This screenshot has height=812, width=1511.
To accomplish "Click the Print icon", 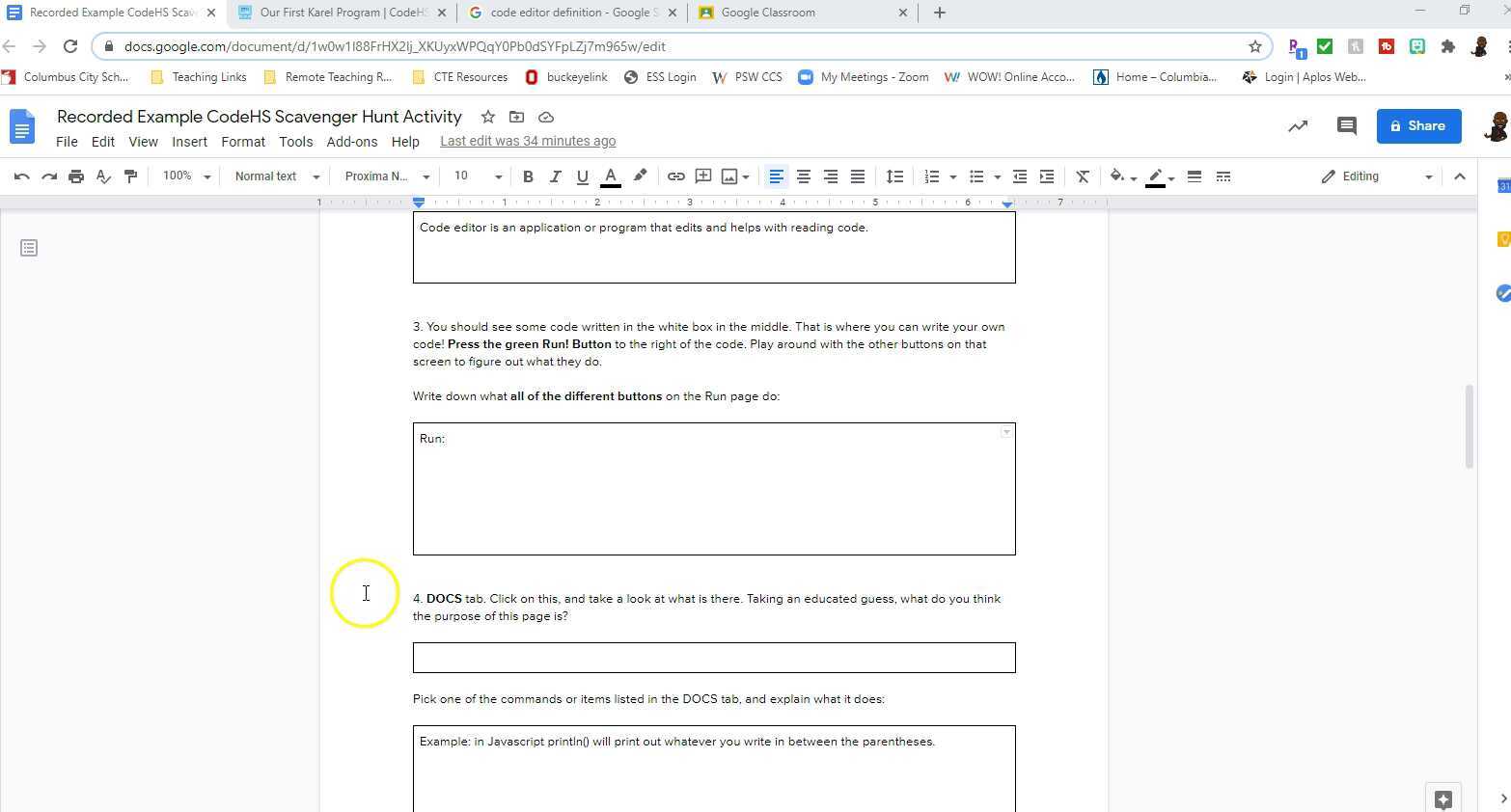I will [x=76, y=176].
